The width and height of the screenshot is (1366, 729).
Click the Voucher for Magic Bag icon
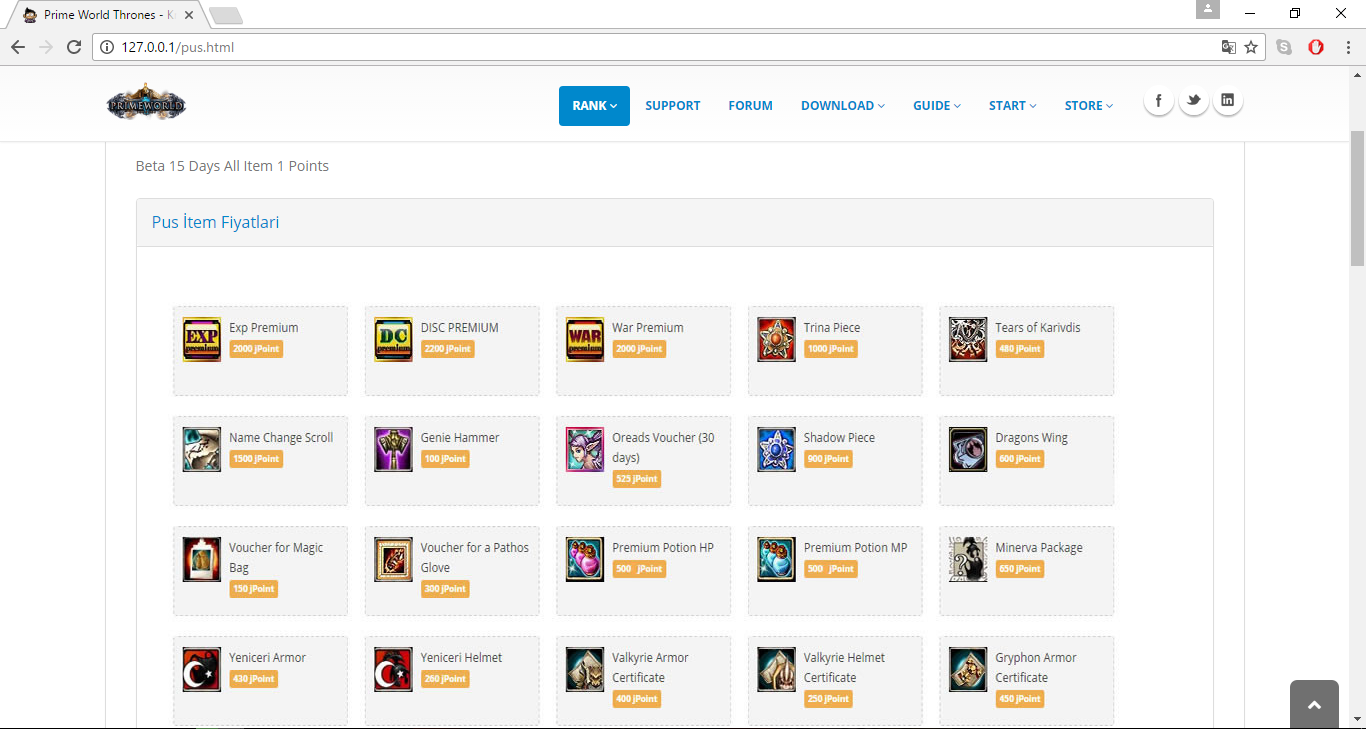[202, 559]
